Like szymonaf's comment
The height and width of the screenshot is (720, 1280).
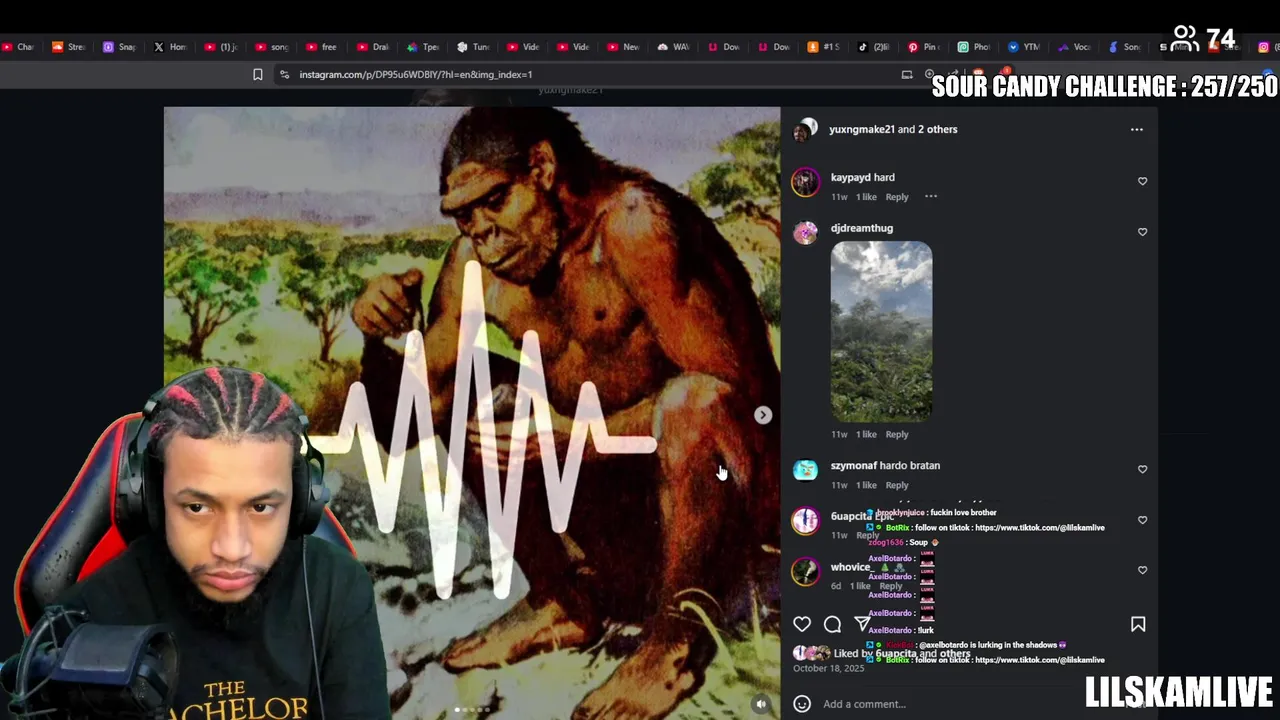(1142, 469)
